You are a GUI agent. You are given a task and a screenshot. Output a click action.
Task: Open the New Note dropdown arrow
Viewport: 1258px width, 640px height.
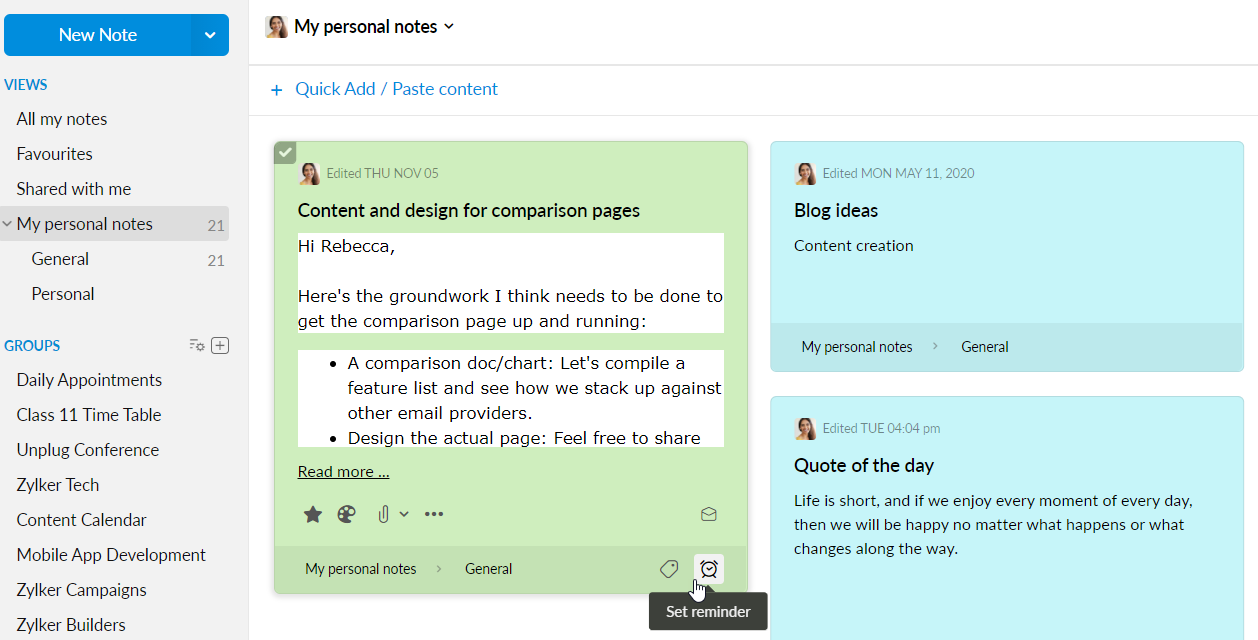click(209, 34)
